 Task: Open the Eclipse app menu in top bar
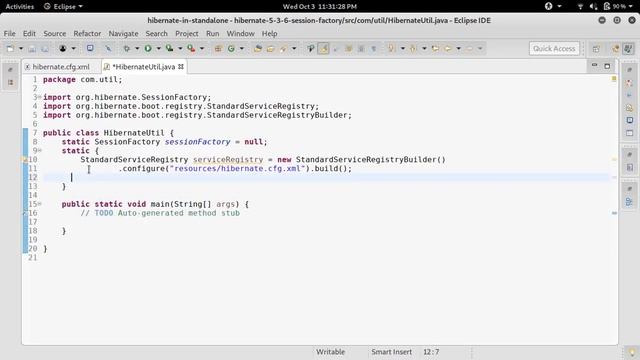(63, 7)
